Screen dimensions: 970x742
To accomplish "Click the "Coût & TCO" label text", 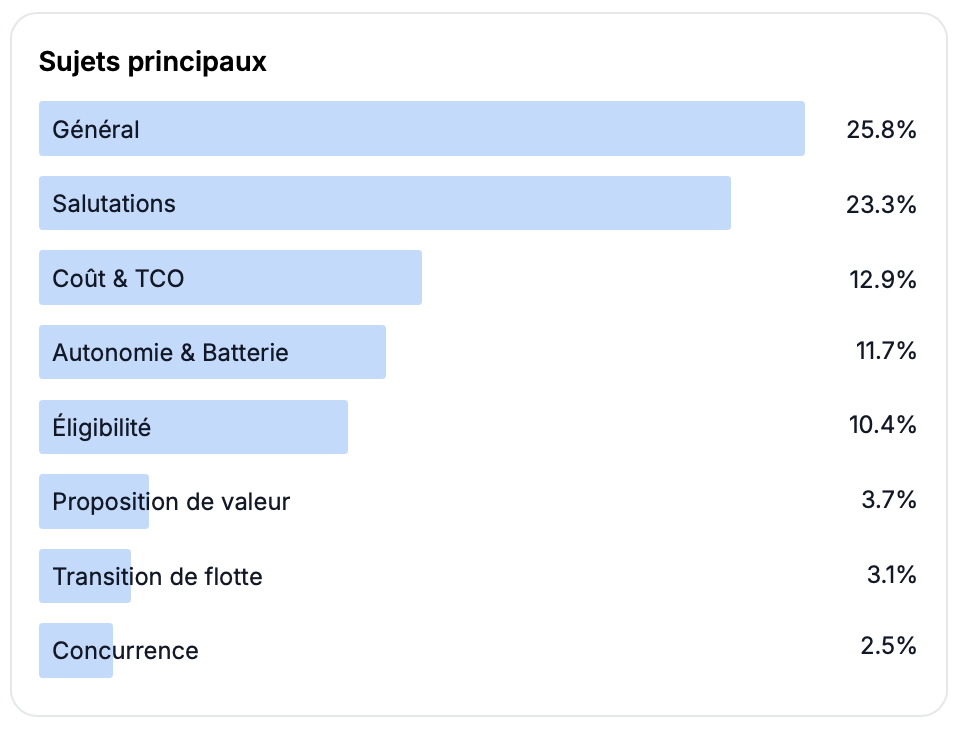I will (118, 278).
